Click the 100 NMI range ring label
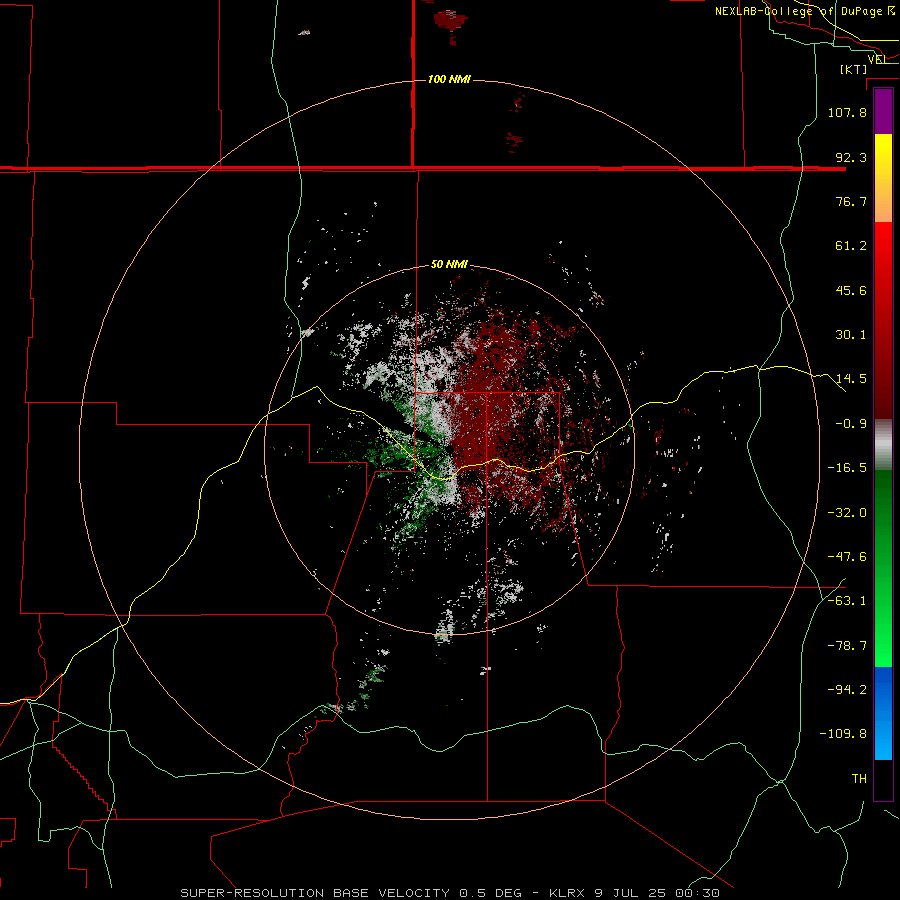The width and height of the screenshot is (900, 900). (x=449, y=79)
